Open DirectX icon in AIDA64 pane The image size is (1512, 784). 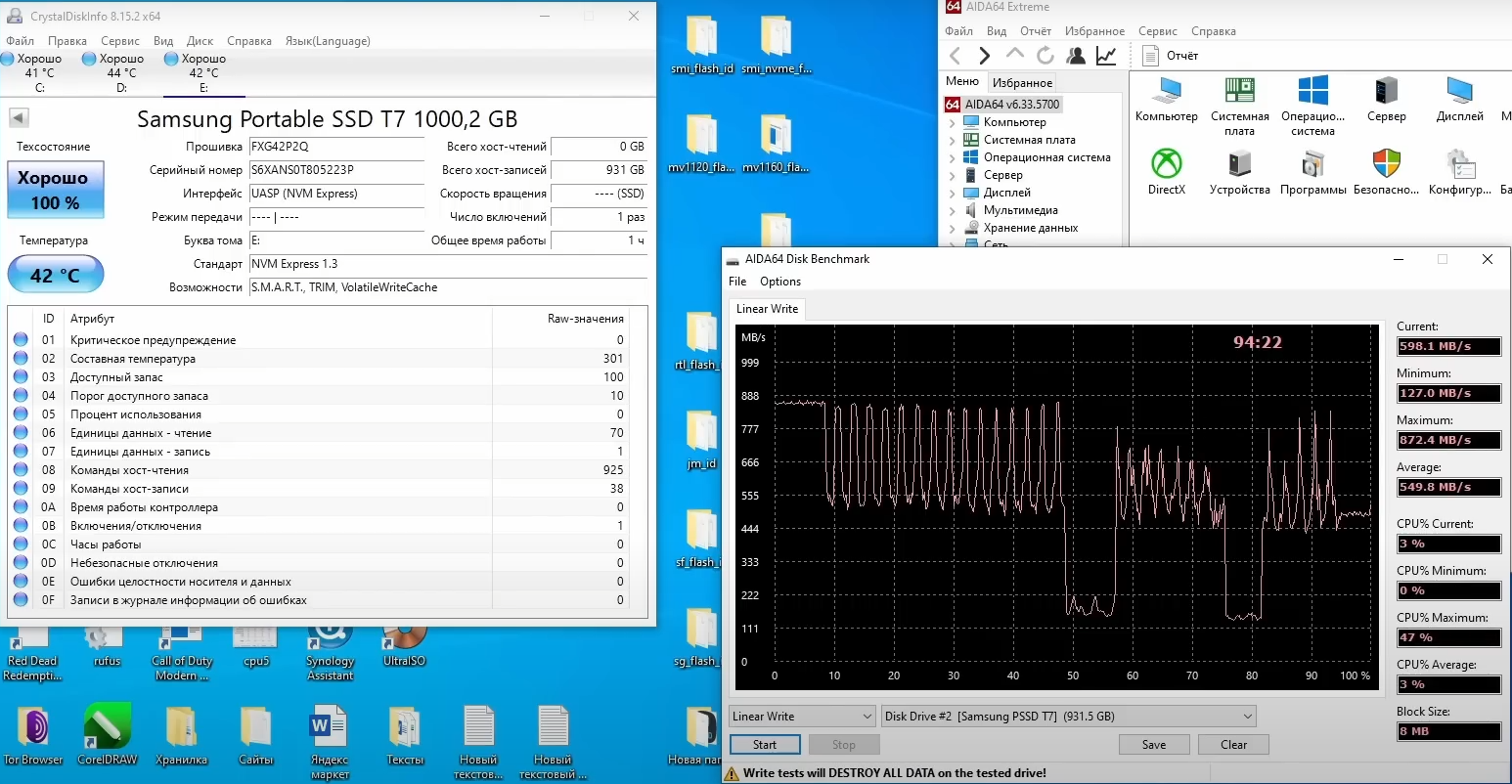click(1166, 172)
